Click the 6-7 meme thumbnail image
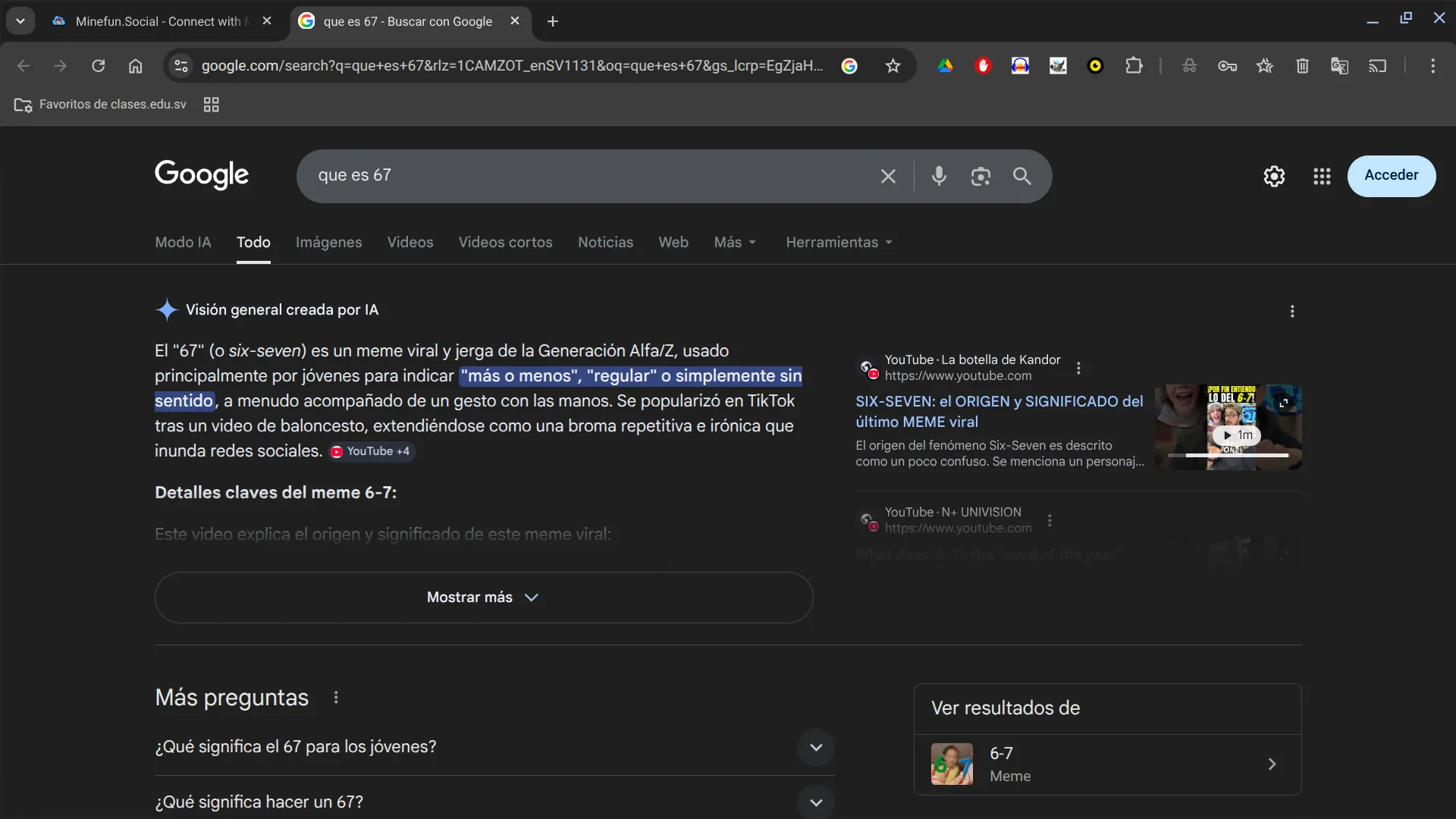This screenshot has width=1456, height=819. [952, 764]
